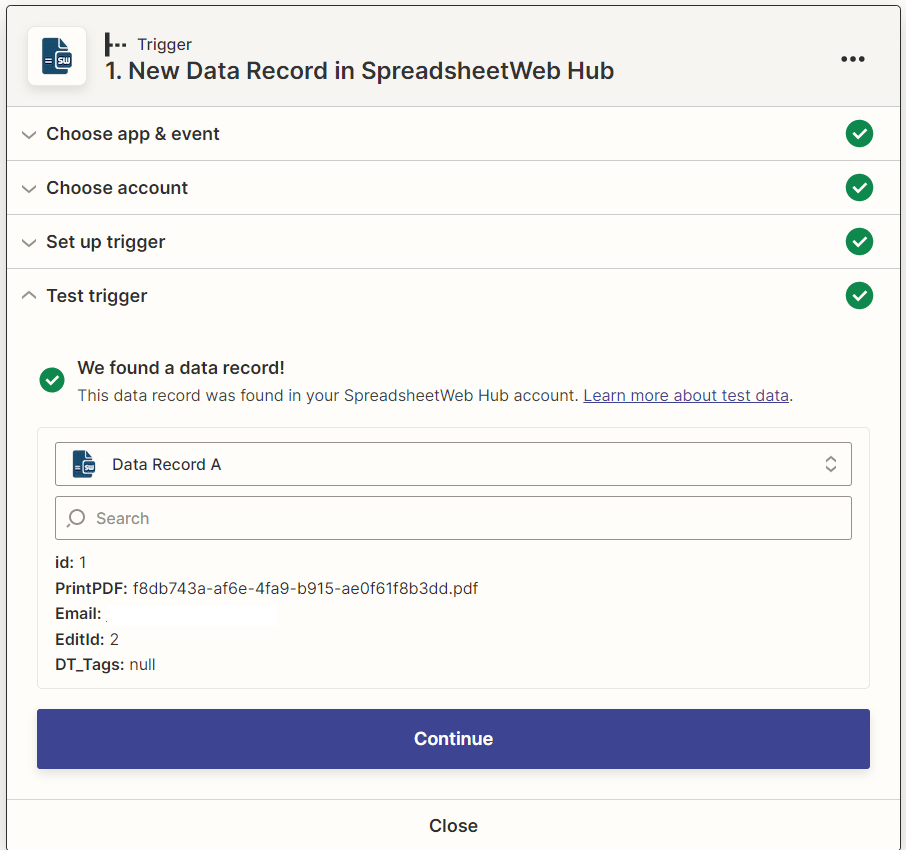
Task: Click the Close button at bottom
Action: tap(453, 825)
